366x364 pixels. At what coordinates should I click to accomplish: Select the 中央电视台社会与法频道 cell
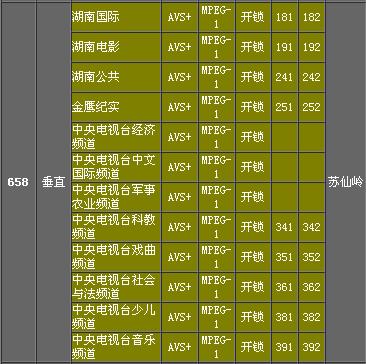coord(116,287)
